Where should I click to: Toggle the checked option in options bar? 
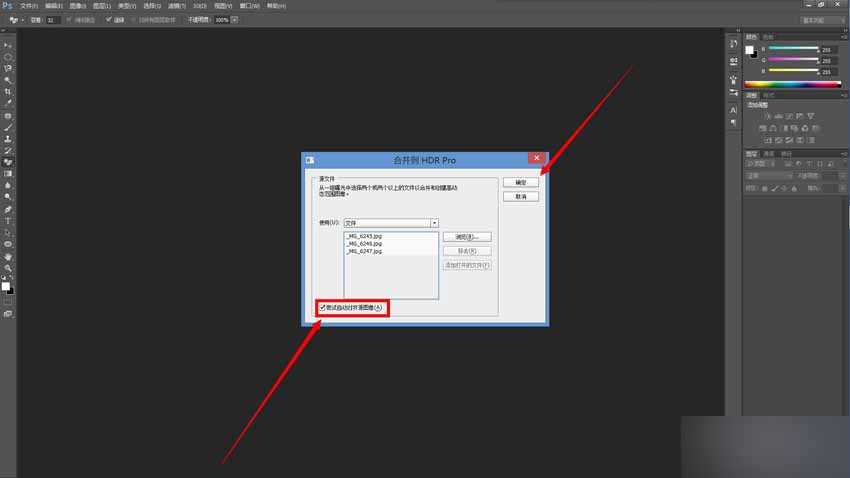pos(109,19)
